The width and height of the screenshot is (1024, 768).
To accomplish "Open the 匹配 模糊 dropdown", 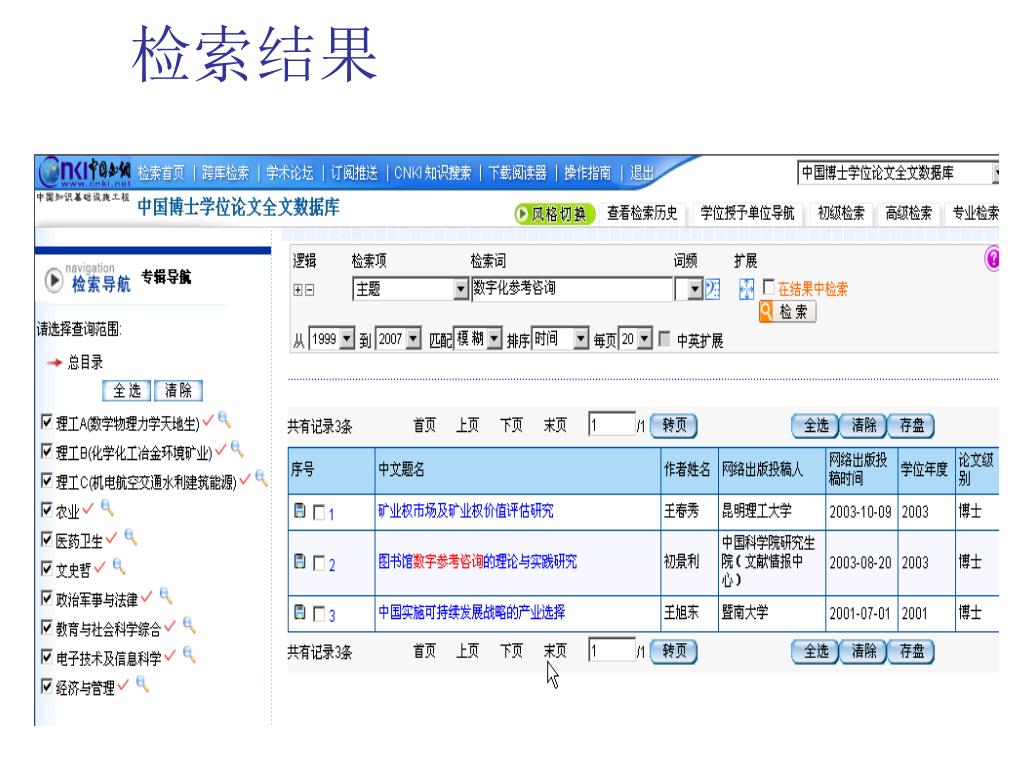I will click(x=494, y=338).
